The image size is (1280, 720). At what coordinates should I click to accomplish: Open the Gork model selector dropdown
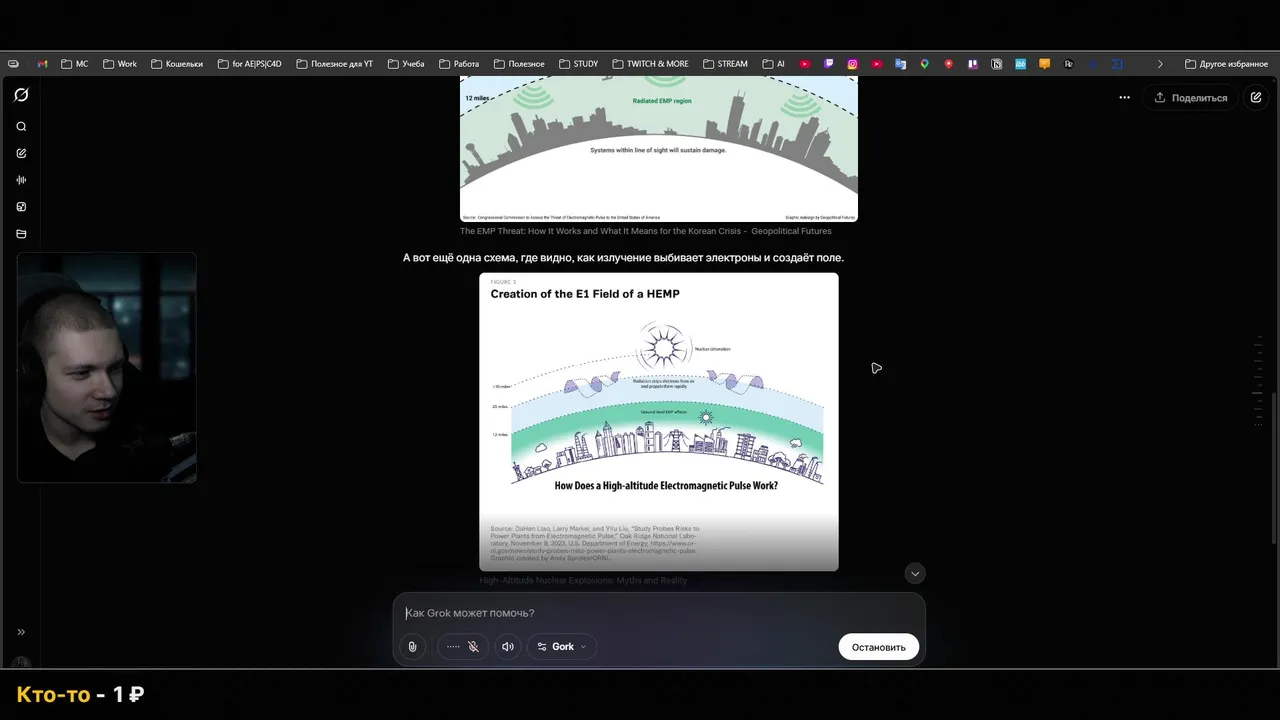562,647
